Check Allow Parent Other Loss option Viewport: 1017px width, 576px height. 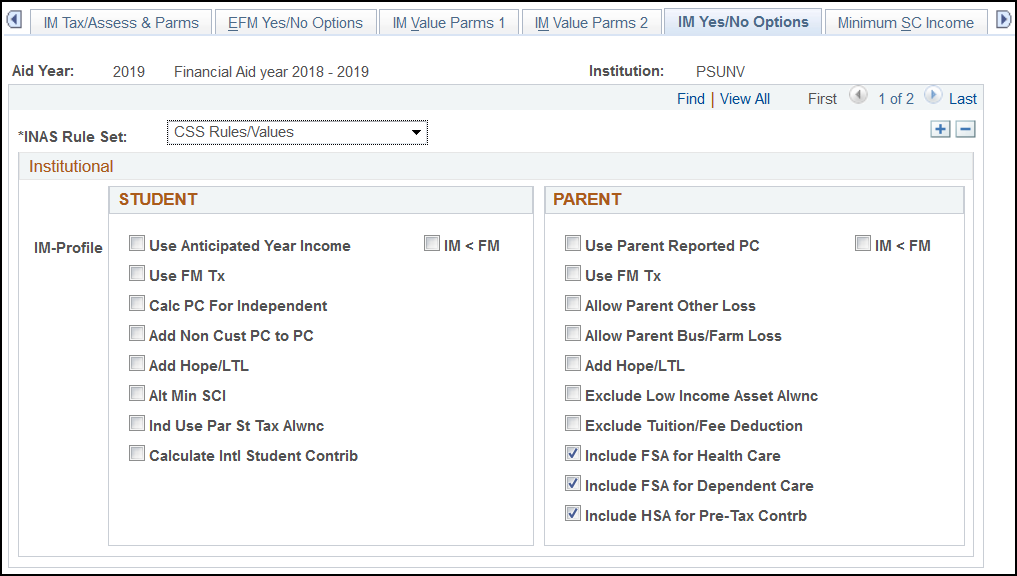coord(573,304)
